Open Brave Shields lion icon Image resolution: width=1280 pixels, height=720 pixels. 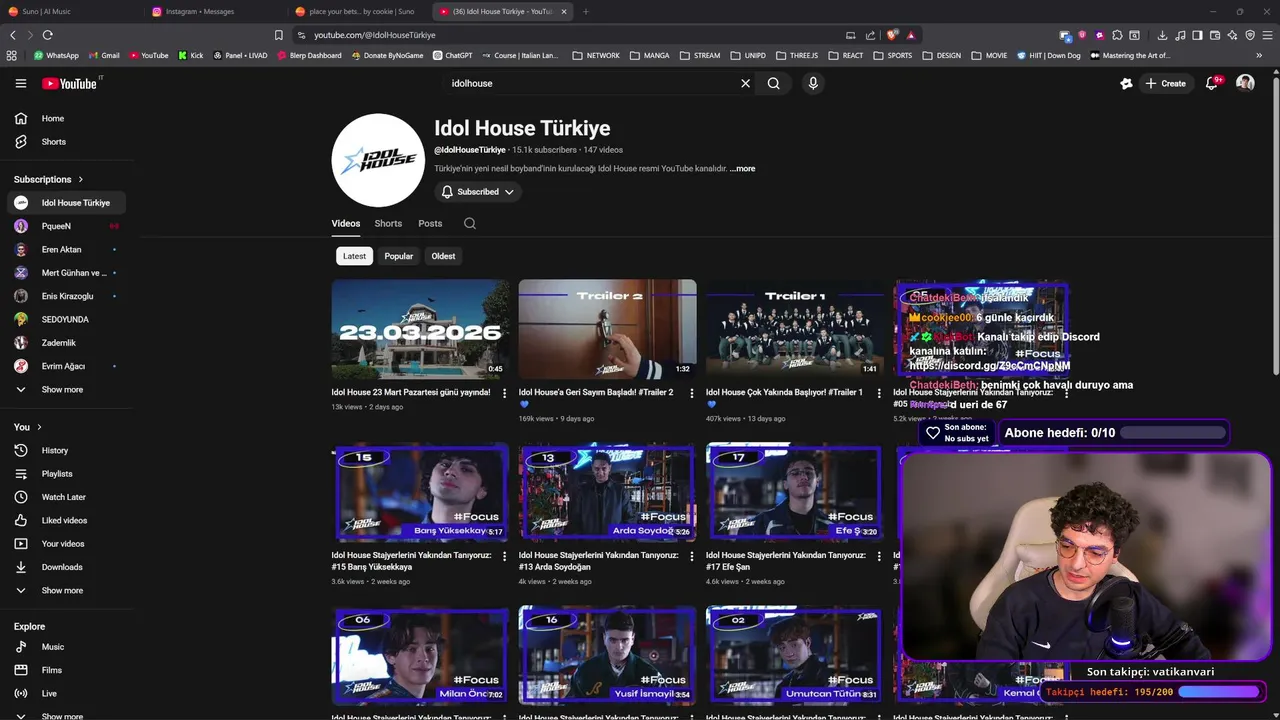click(892, 35)
